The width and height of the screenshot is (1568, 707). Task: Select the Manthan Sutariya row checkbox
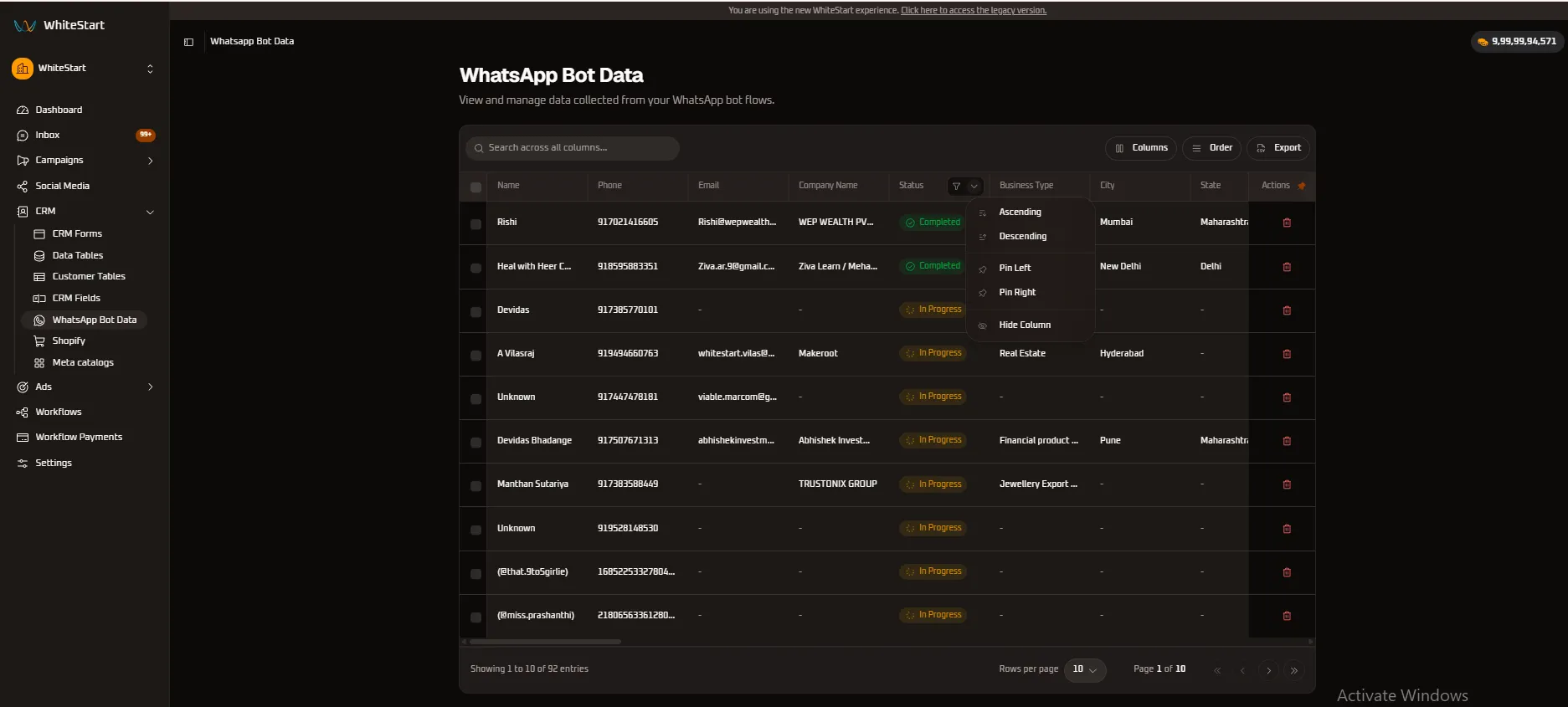(x=476, y=485)
